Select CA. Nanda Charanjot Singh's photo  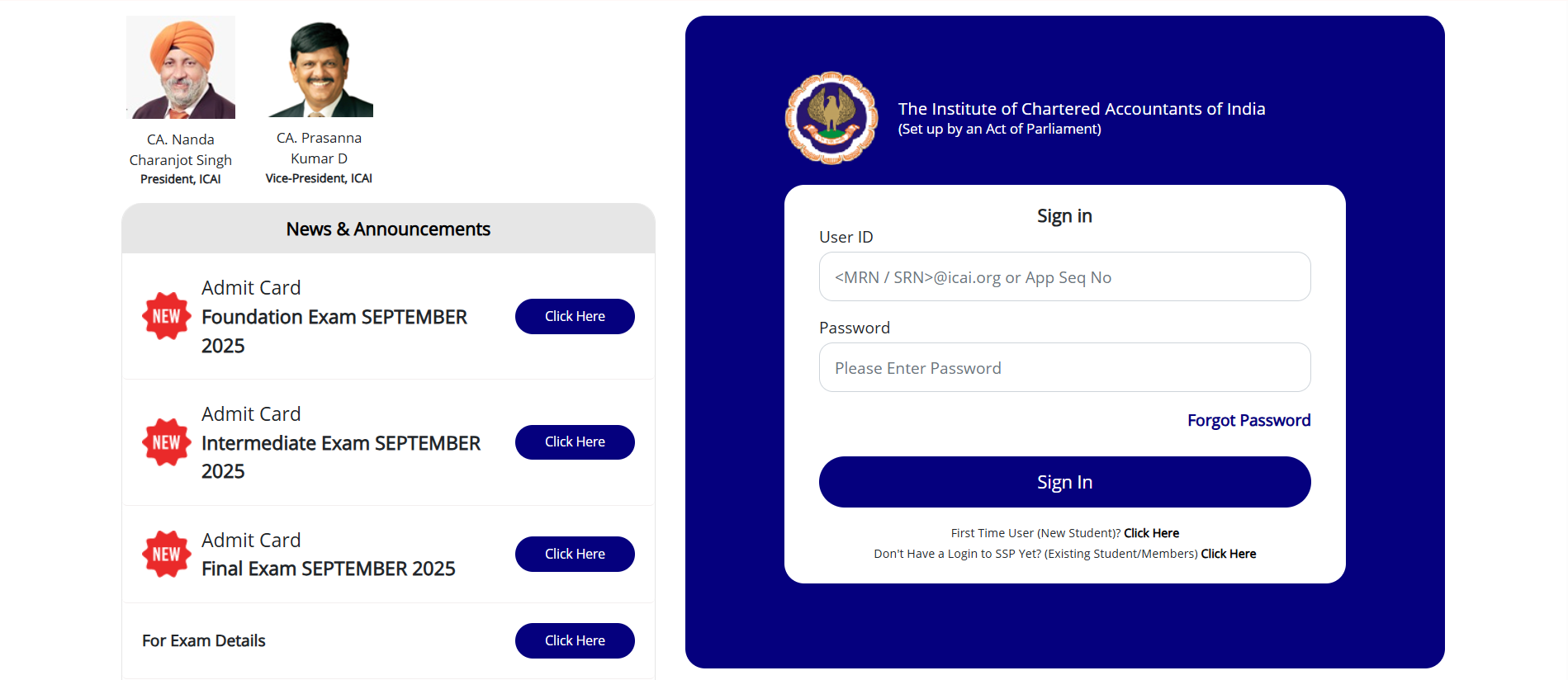180,66
